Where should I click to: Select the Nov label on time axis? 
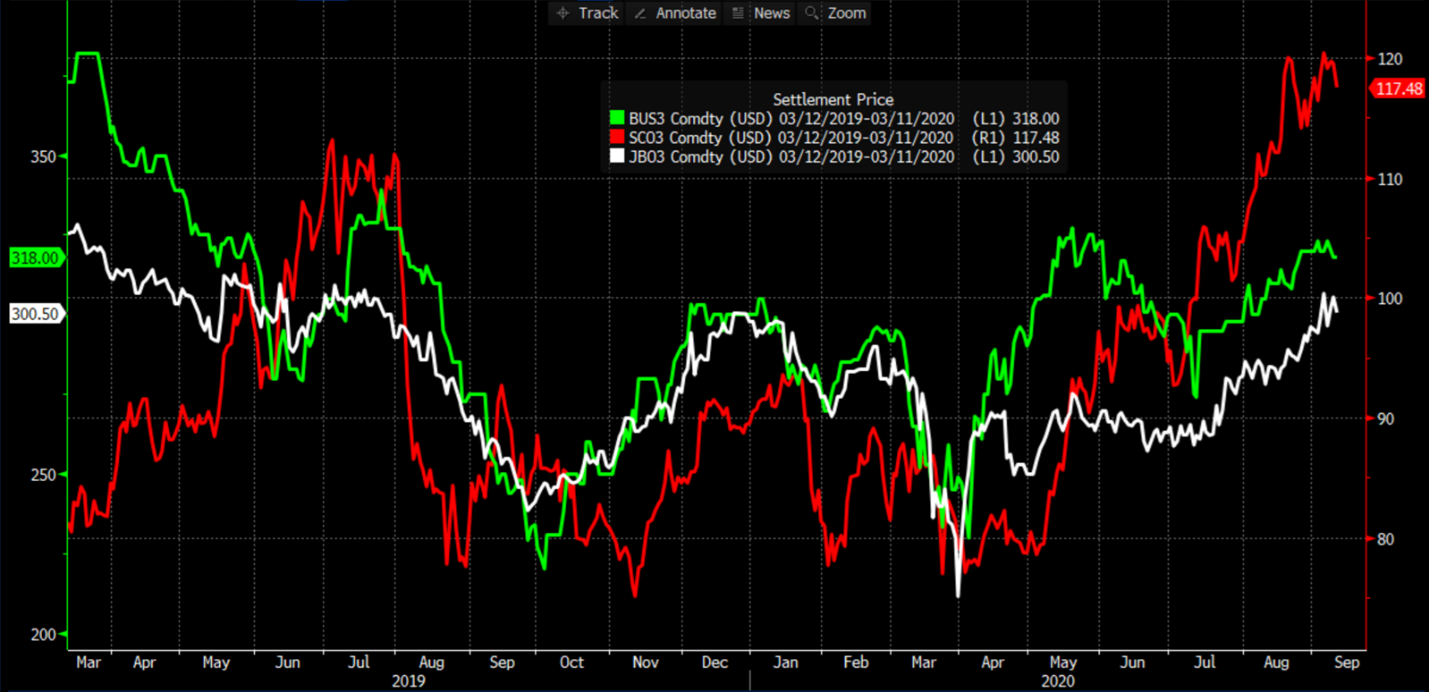click(x=644, y=662)
